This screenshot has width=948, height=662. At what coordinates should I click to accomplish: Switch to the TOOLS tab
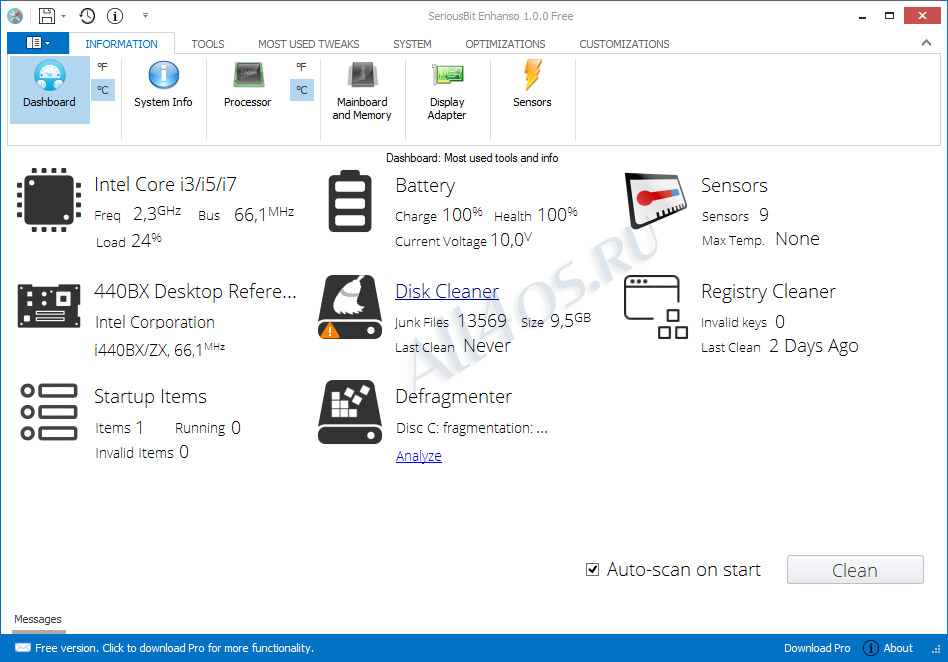click(208, 44)
